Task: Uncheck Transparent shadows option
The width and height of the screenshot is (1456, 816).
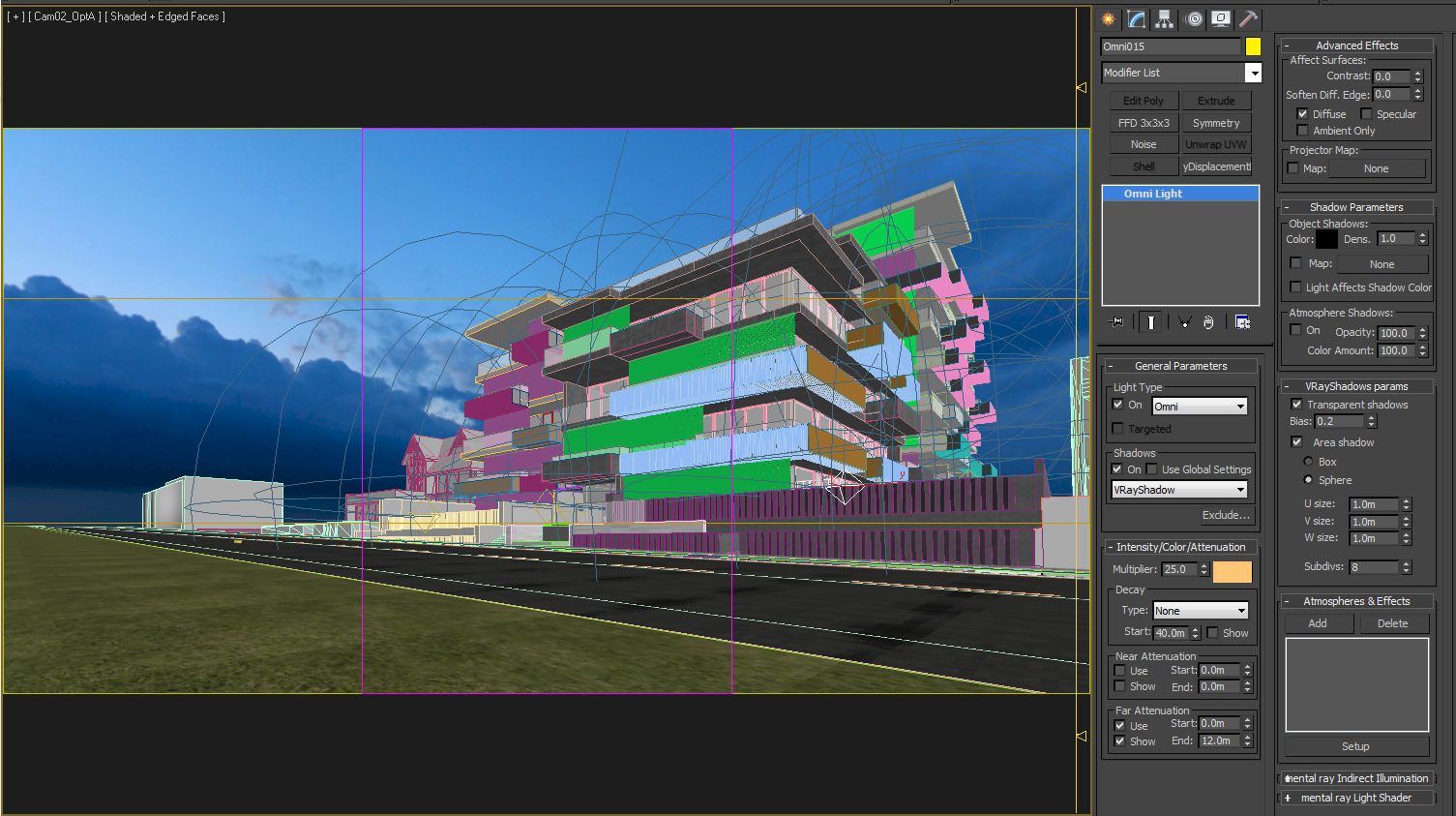Action: tap(1296, 405)
